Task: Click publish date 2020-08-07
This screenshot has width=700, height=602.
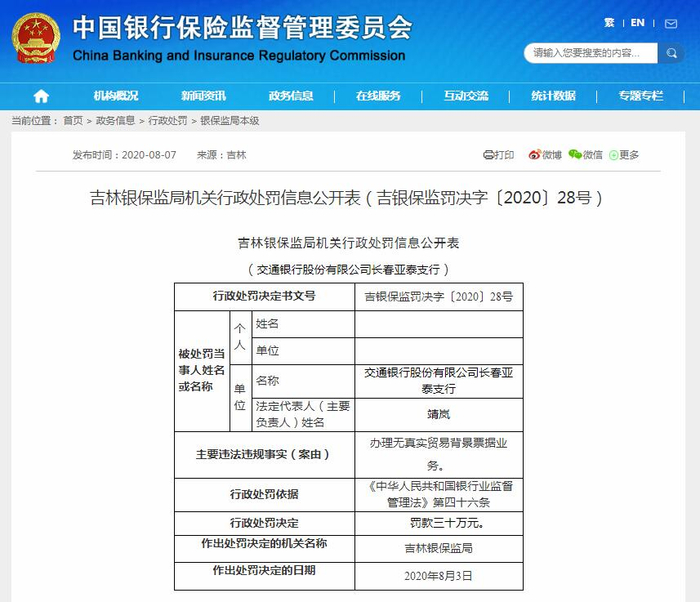Action: click(149, 155)
